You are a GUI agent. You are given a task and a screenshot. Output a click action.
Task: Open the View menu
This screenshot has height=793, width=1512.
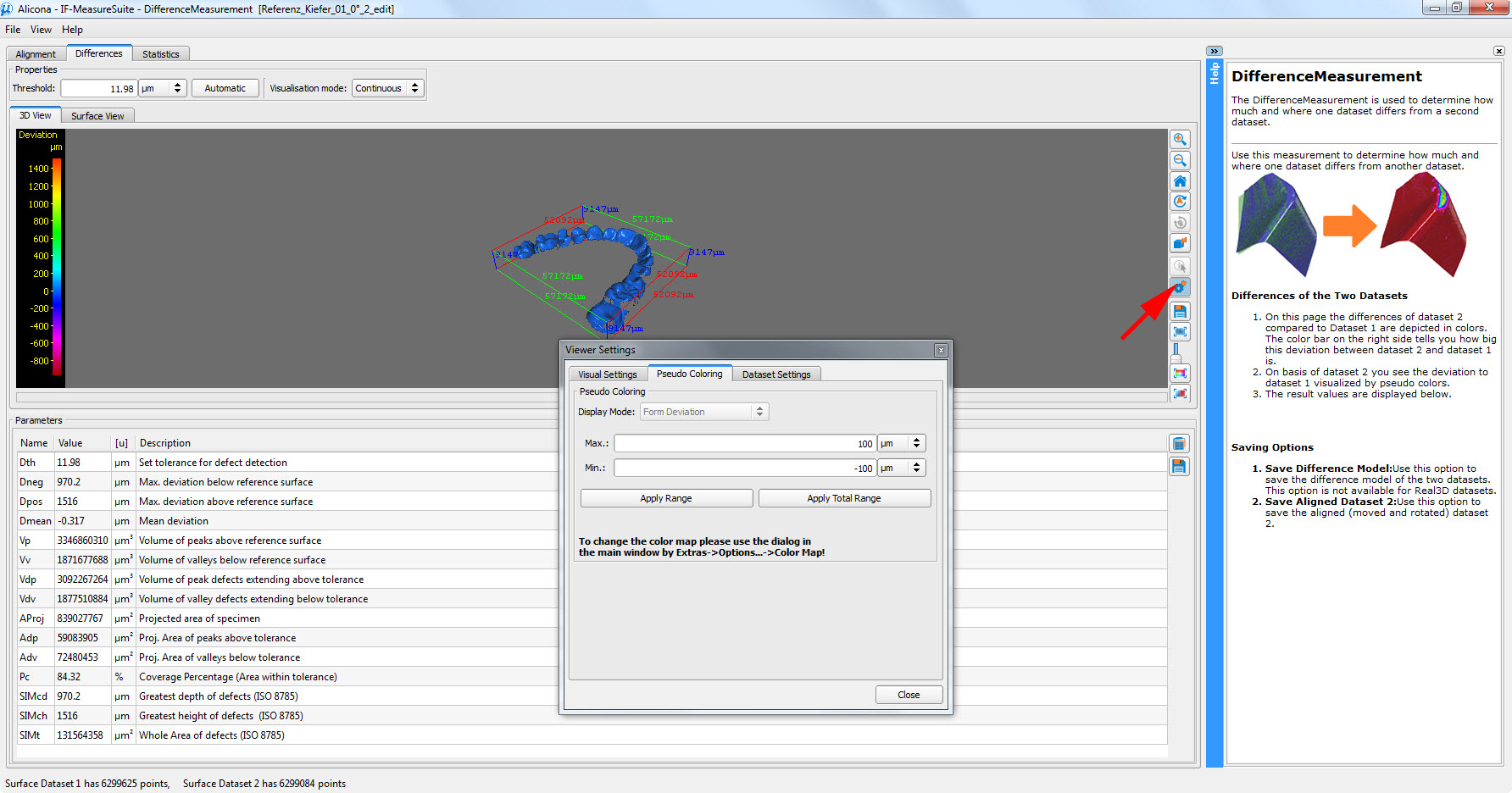click(x=41, y=30)
